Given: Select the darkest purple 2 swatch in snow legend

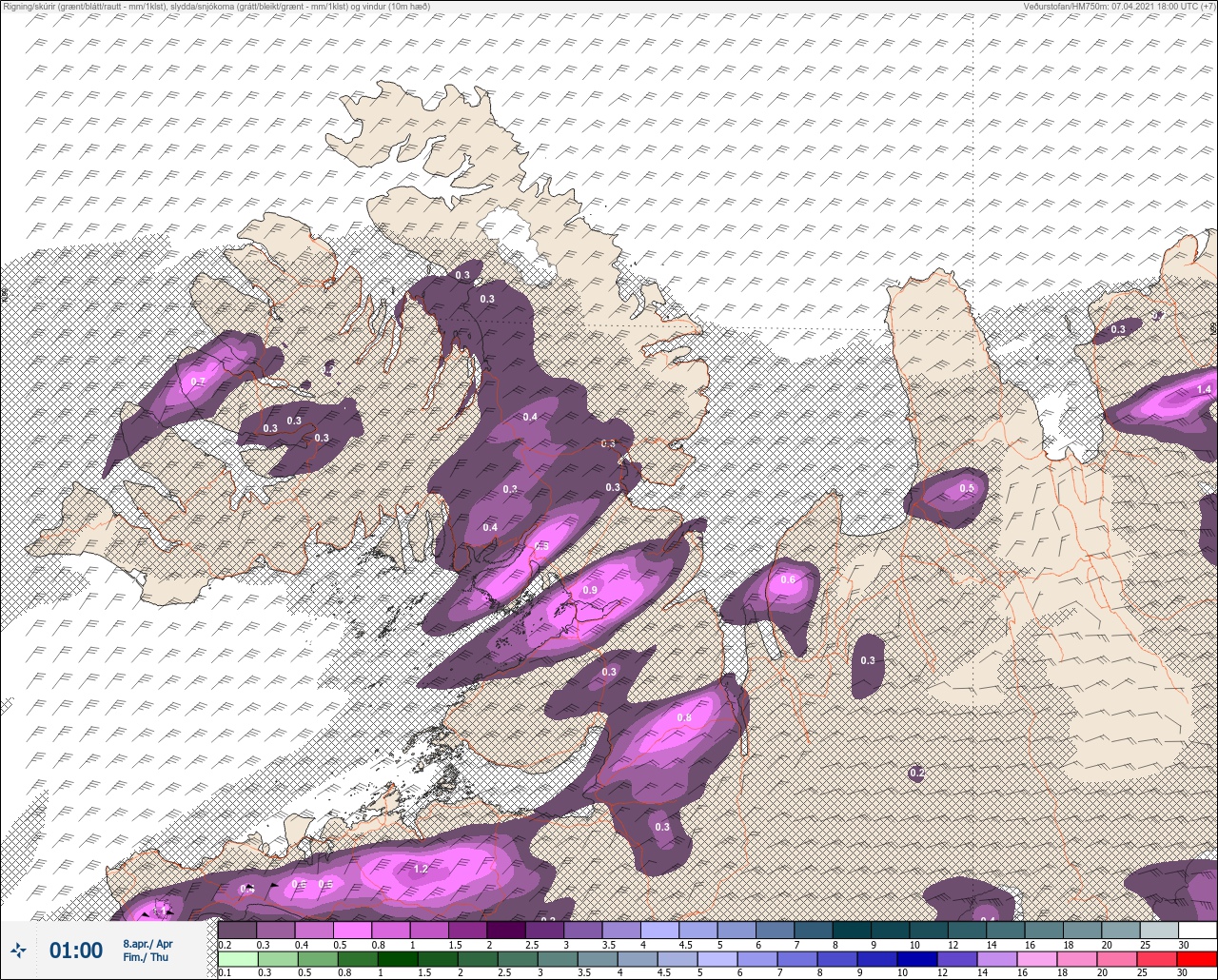Looking at the screenshot, I should [506, 929].
